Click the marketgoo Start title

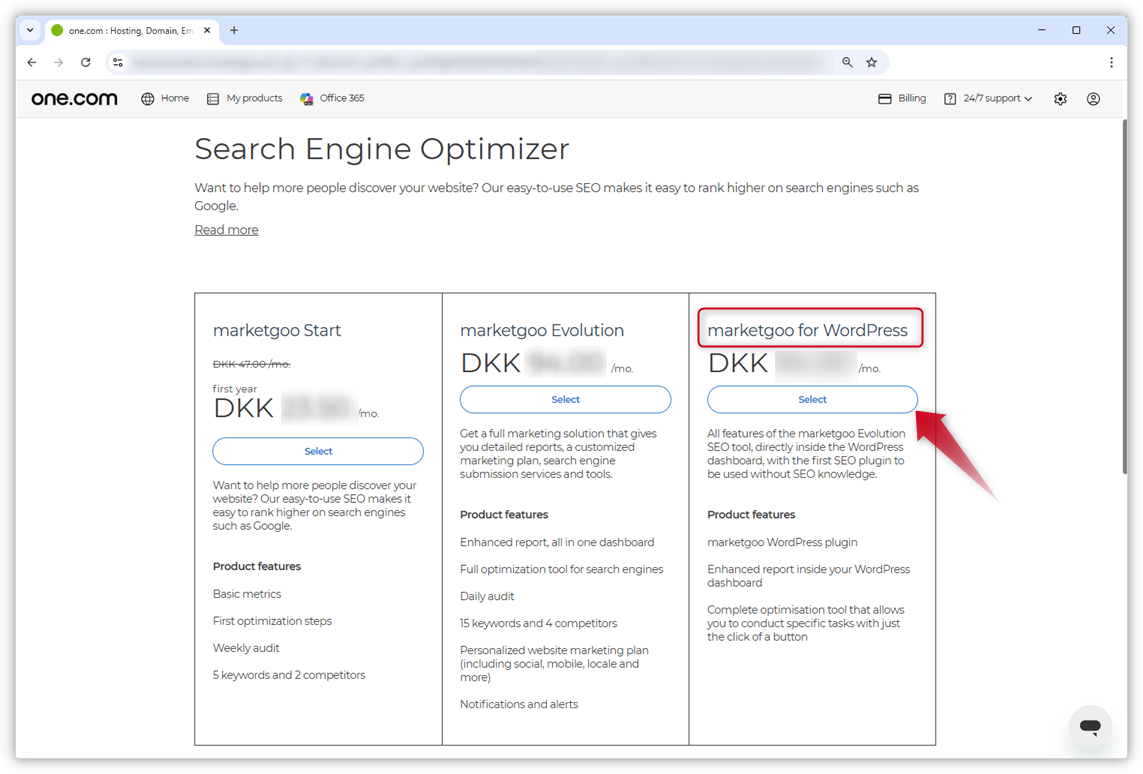[x=277, y=330]
